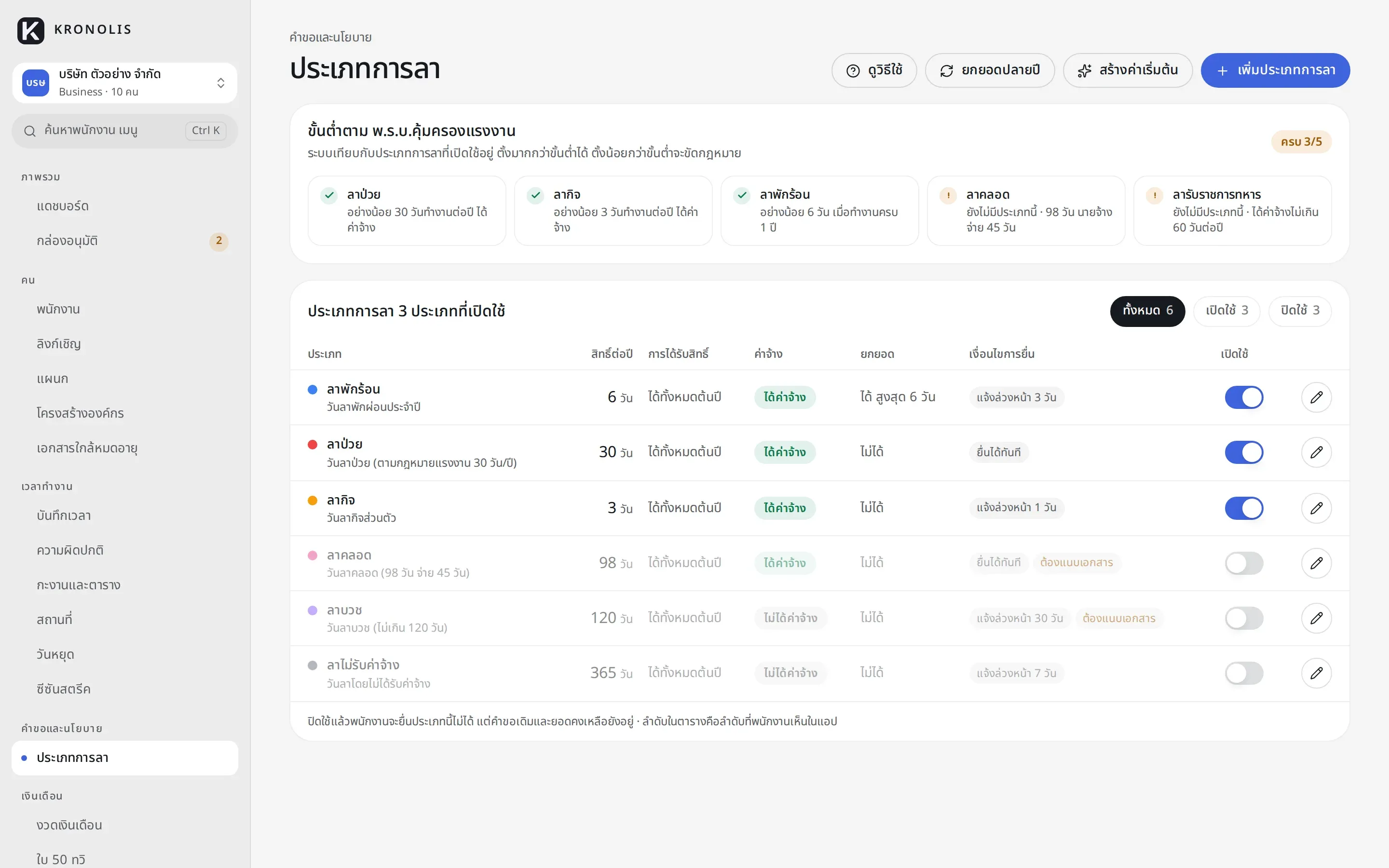The image size is (1389, 868).
Task: Click the search magnifier icon in sidebar
Action: coord(30,131)
